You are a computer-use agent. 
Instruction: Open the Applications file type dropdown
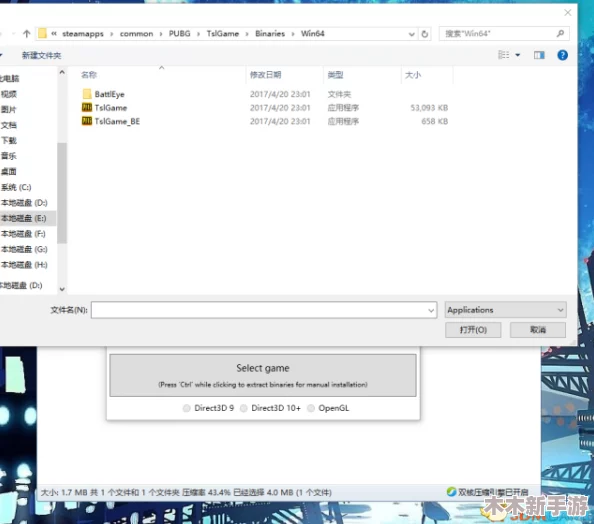click(506, 310)
